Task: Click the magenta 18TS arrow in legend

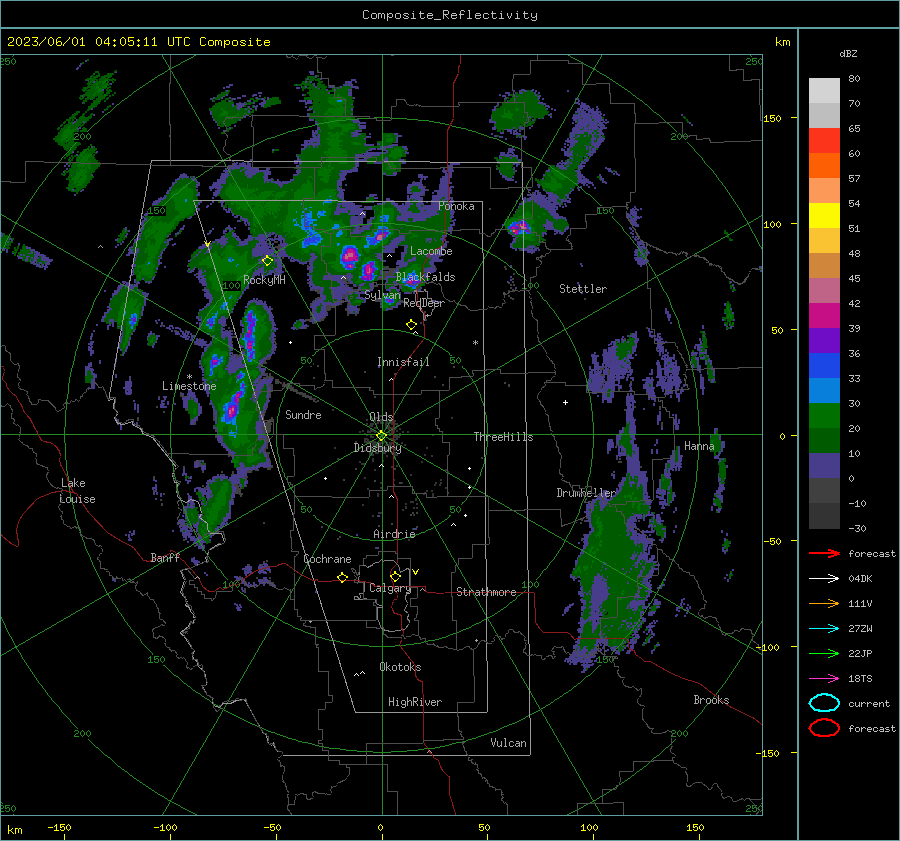Action: [824, 679]
